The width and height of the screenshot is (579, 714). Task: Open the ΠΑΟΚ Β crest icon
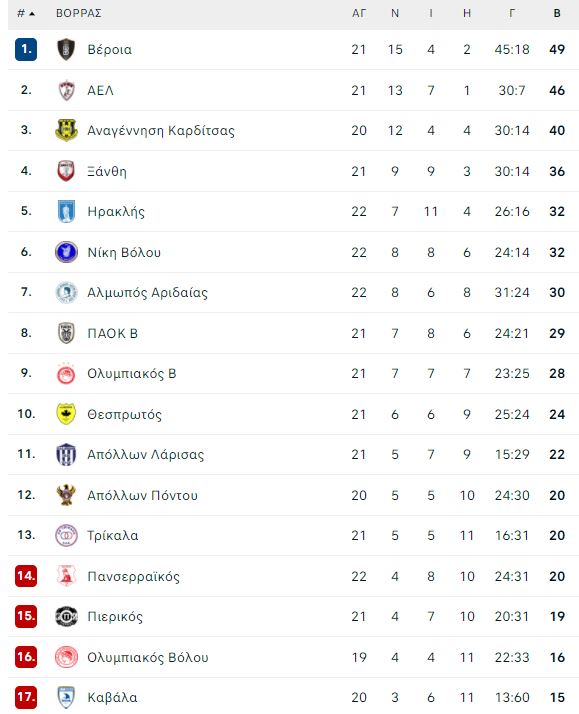coord(66,333)
